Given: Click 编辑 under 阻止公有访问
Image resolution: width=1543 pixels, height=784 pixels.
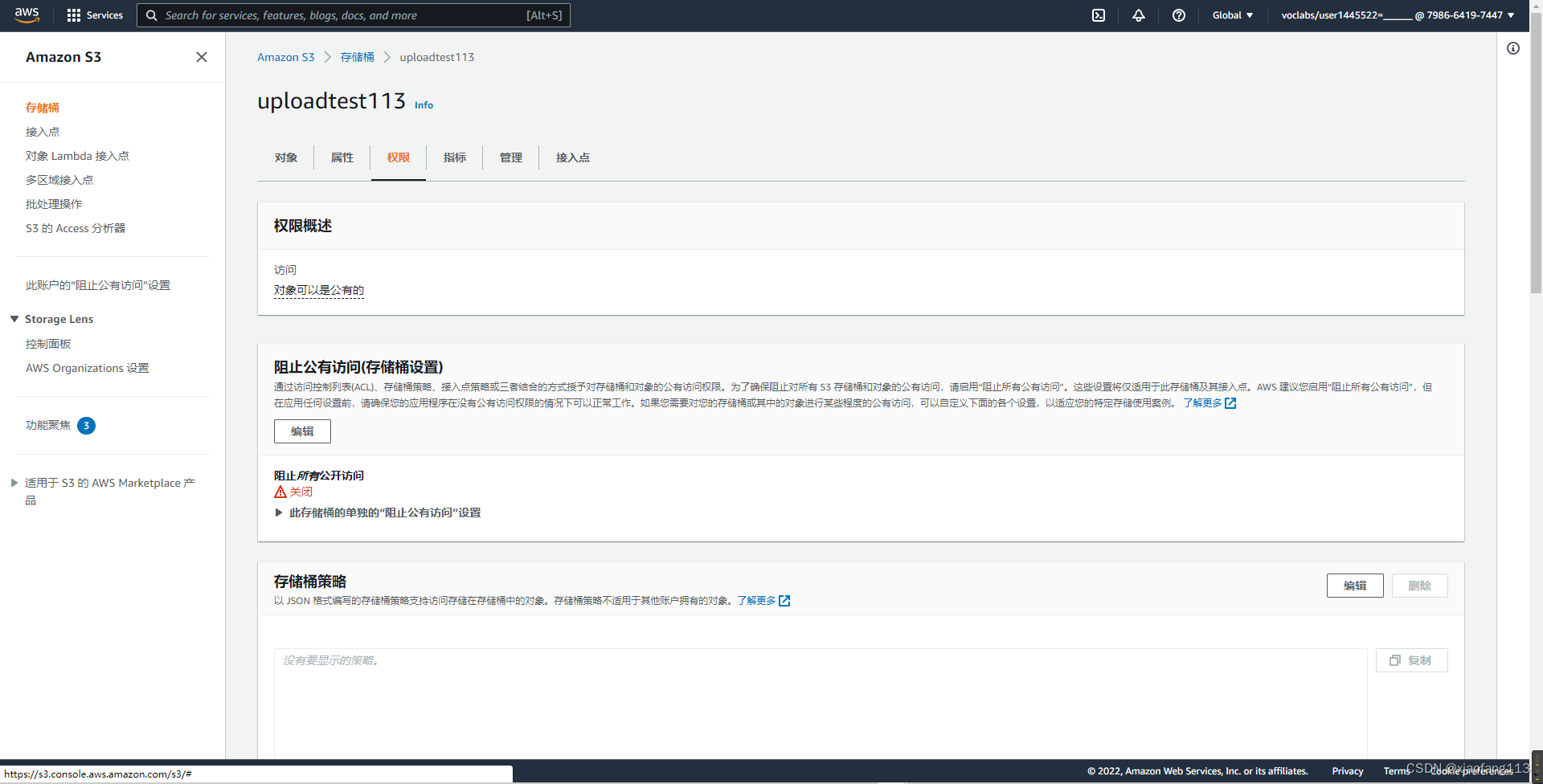Looking at the screenshot, I should pos(302,431).
